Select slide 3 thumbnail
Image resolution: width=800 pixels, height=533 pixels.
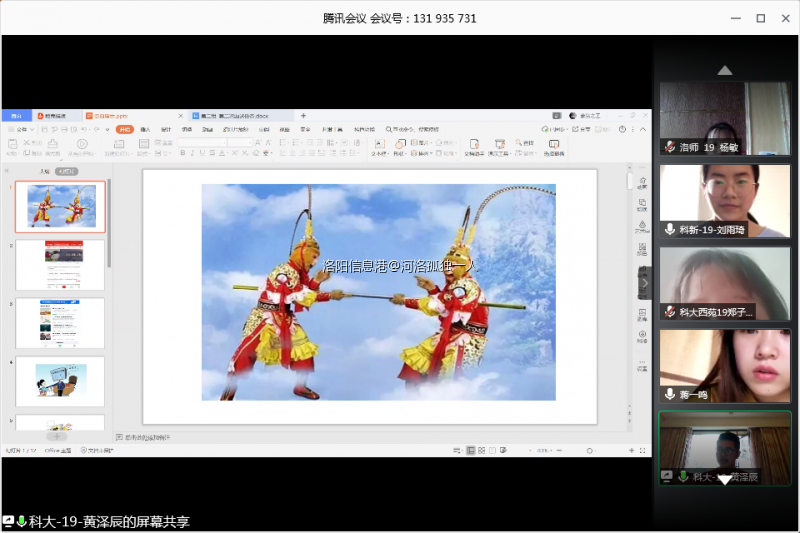(60, 323)
